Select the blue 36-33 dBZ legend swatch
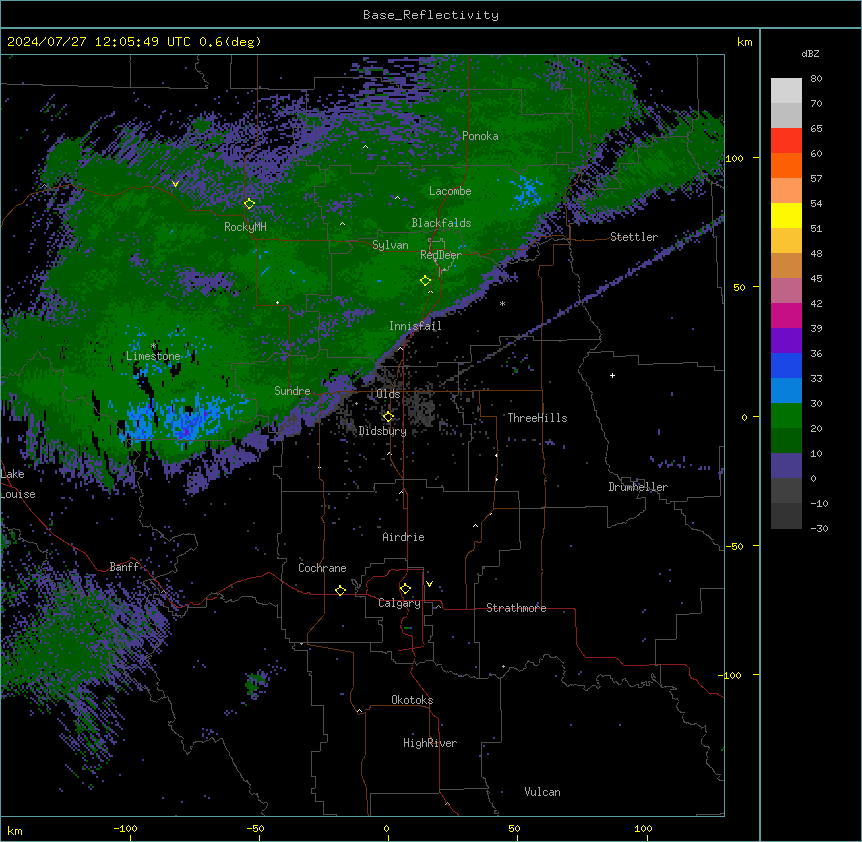This screenshot has height=842, width=862. click(x=786, y=366)
